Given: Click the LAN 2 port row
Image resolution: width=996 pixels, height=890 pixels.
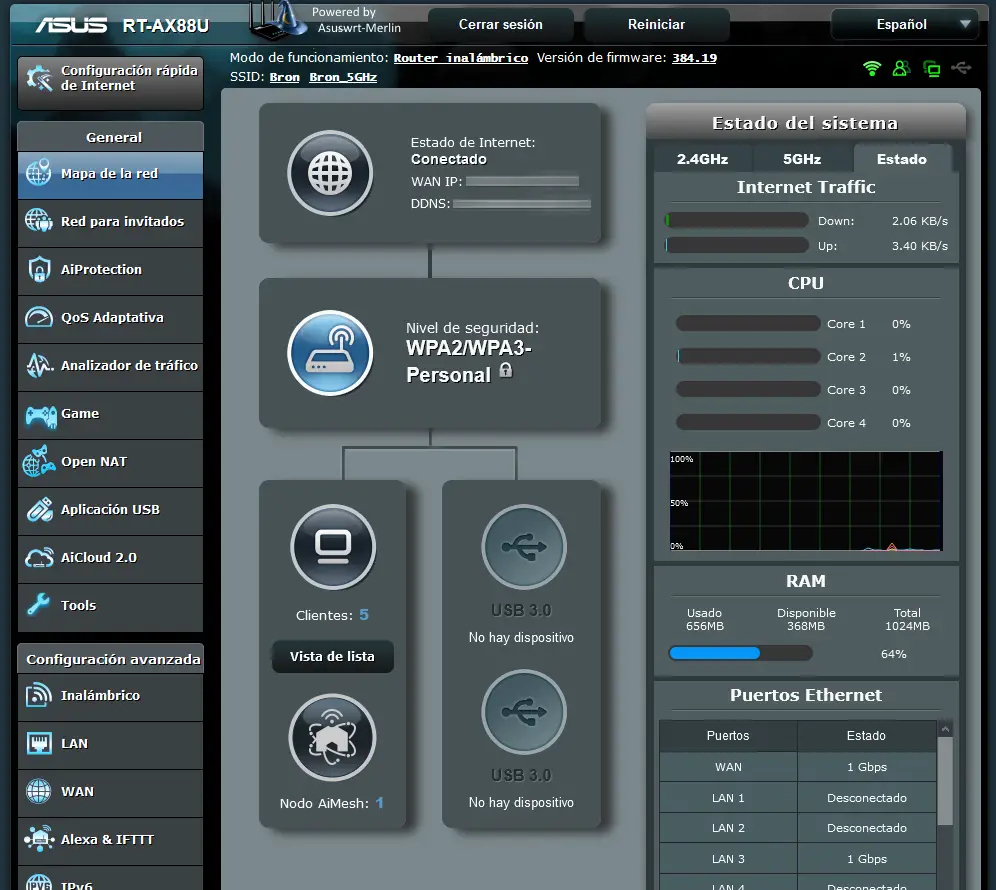Looking at the screenshot, I should coord(798,828).
